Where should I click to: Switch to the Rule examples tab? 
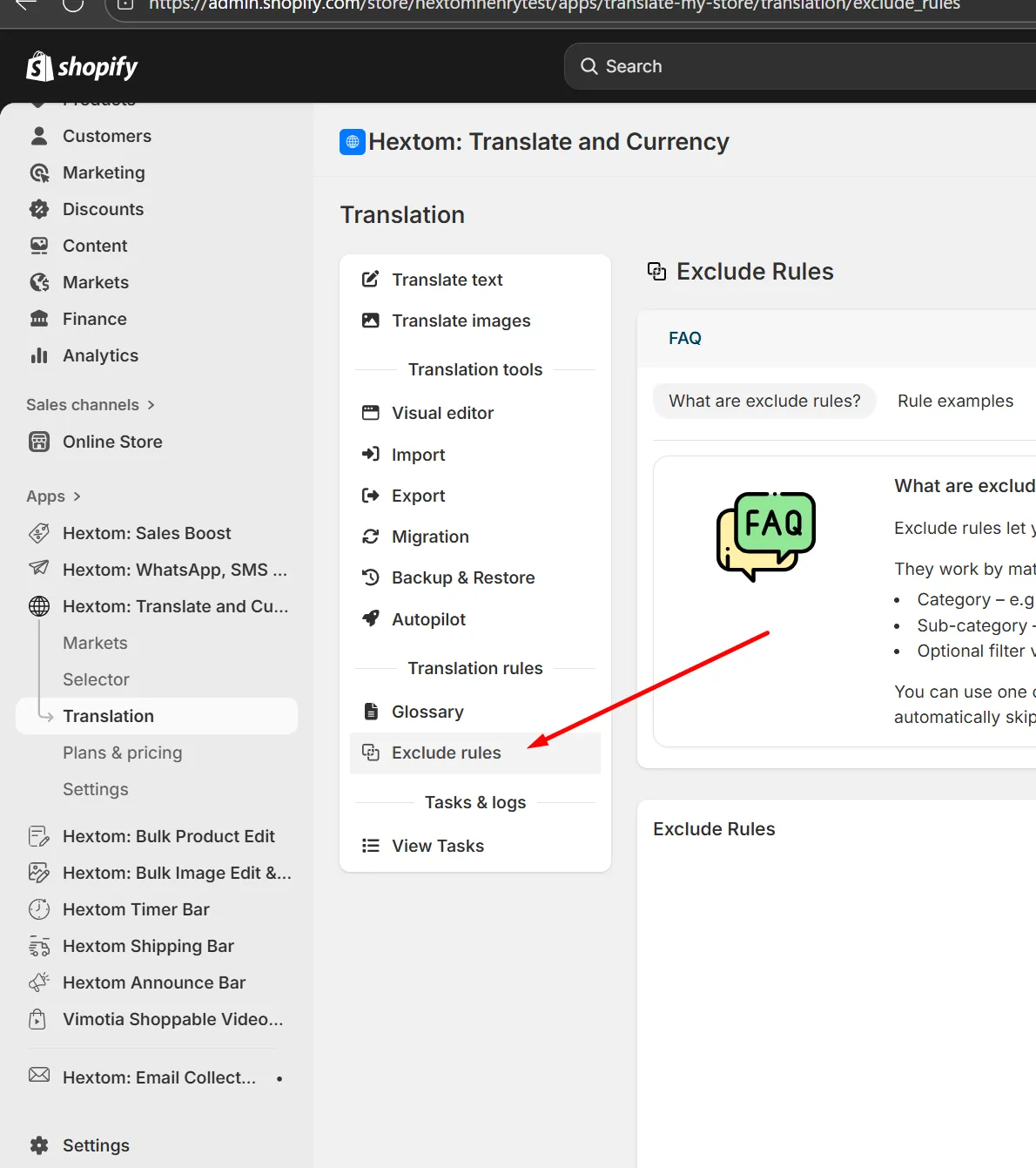pos(955,401)
